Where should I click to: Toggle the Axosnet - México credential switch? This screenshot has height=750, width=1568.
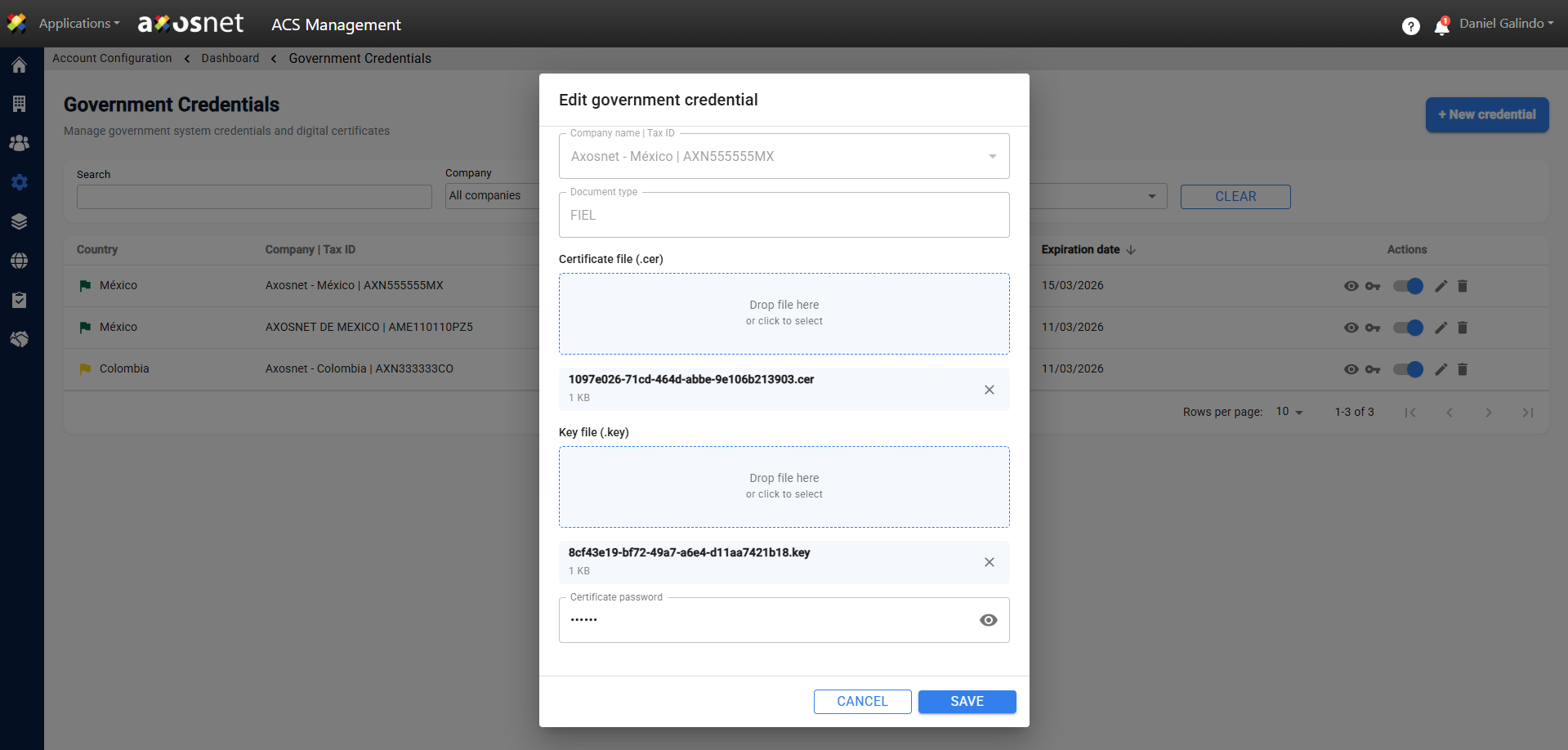click(1408, 286)
